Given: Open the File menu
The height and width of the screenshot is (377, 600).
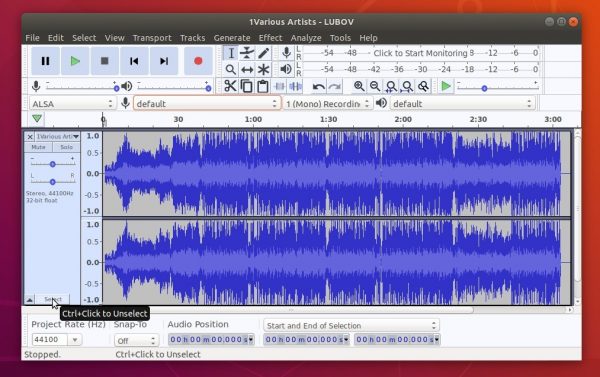Looking at the screenshot, I should 33,38.
